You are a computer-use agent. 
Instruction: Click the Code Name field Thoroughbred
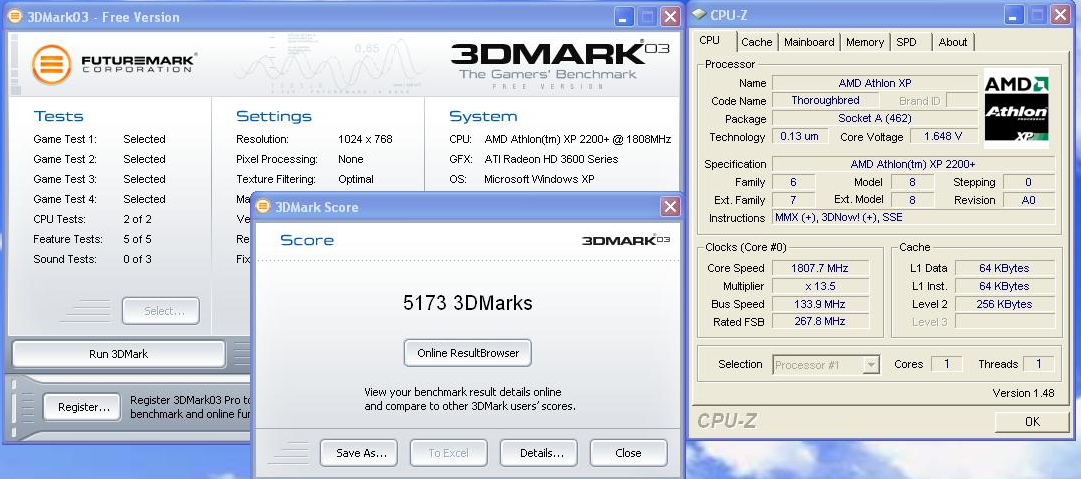[x=825, y=101]
